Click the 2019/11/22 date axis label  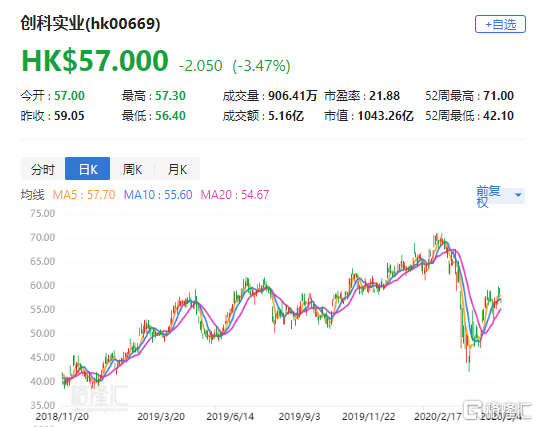369,416
